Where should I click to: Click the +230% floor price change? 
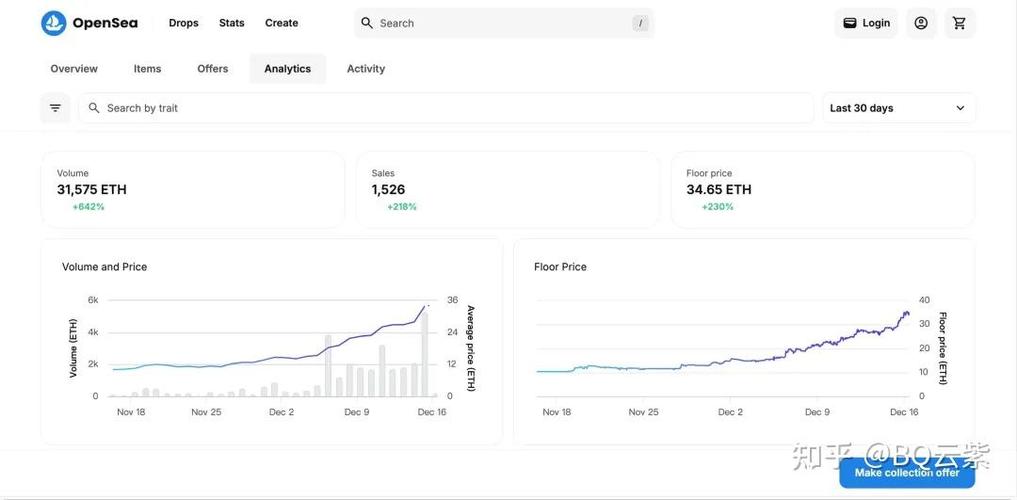717,207
